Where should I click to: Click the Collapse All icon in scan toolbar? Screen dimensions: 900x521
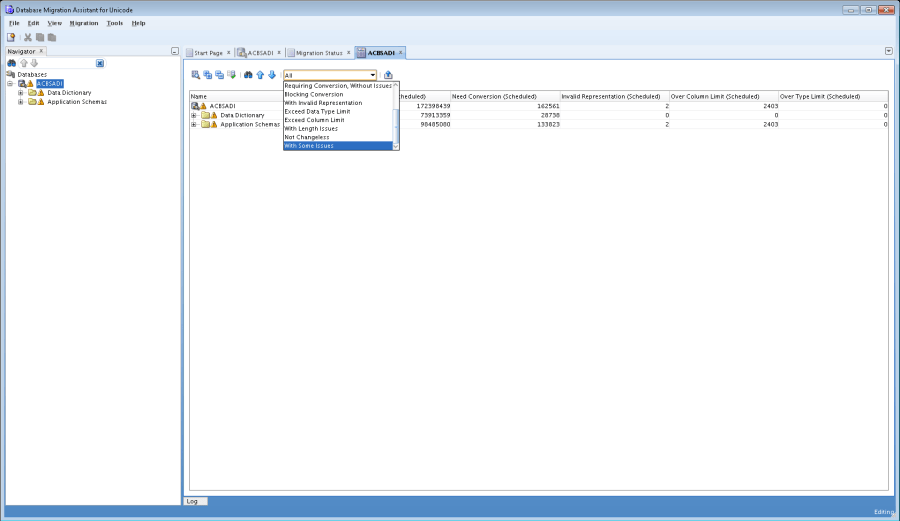pyautogui.click(x=219, y=75)
